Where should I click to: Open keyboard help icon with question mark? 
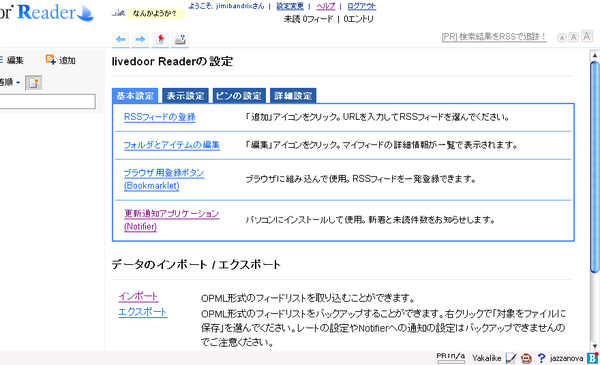coord(180,39)
